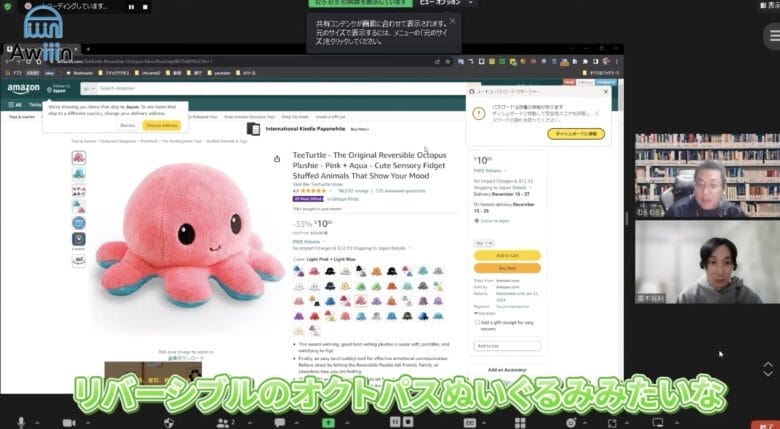Open the Zoom security shield menu
Viewport: 780px width, 429px height.
pyautogui.click(x=169, y=423)
